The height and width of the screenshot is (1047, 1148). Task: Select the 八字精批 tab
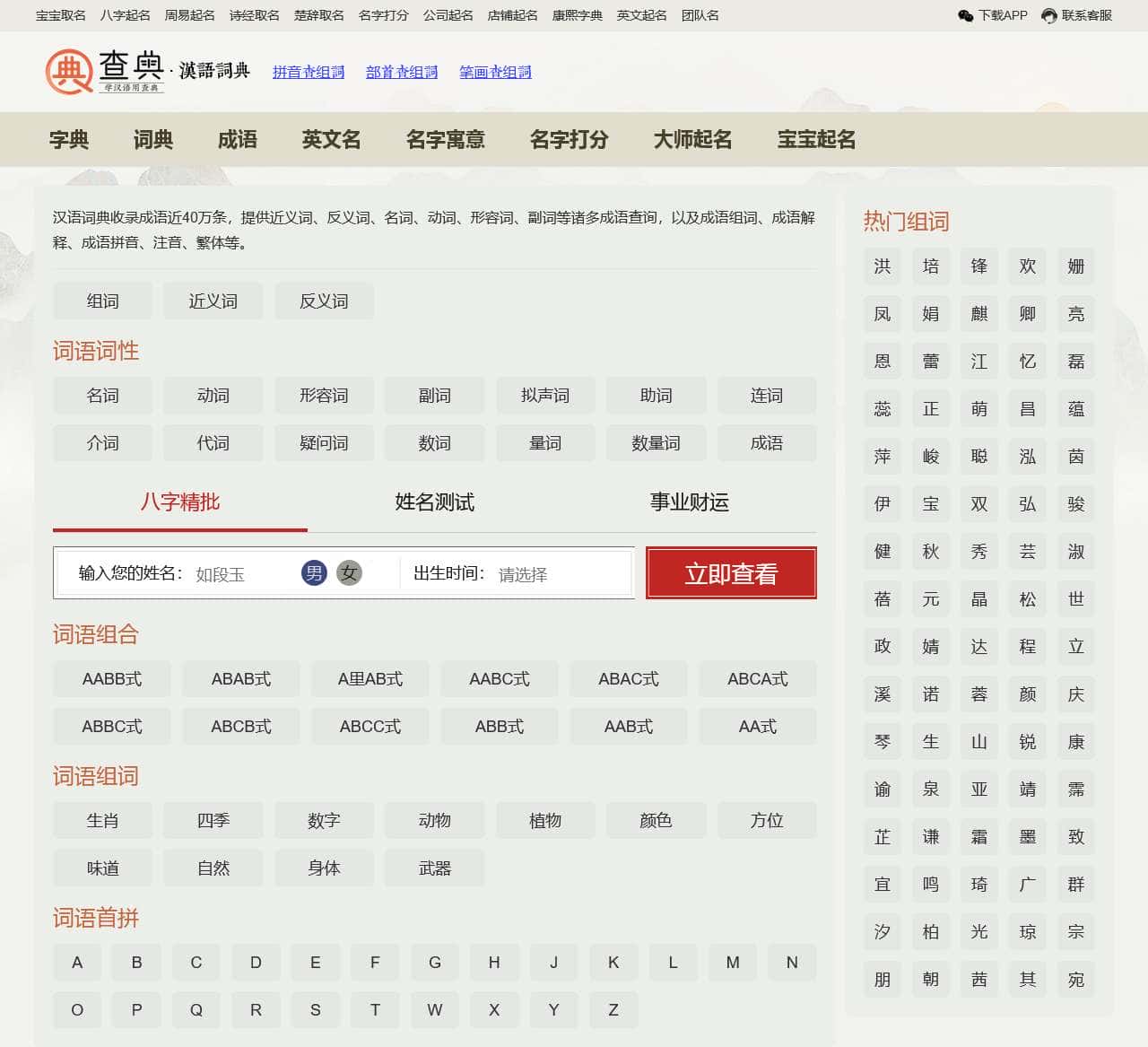click(179, 502)
